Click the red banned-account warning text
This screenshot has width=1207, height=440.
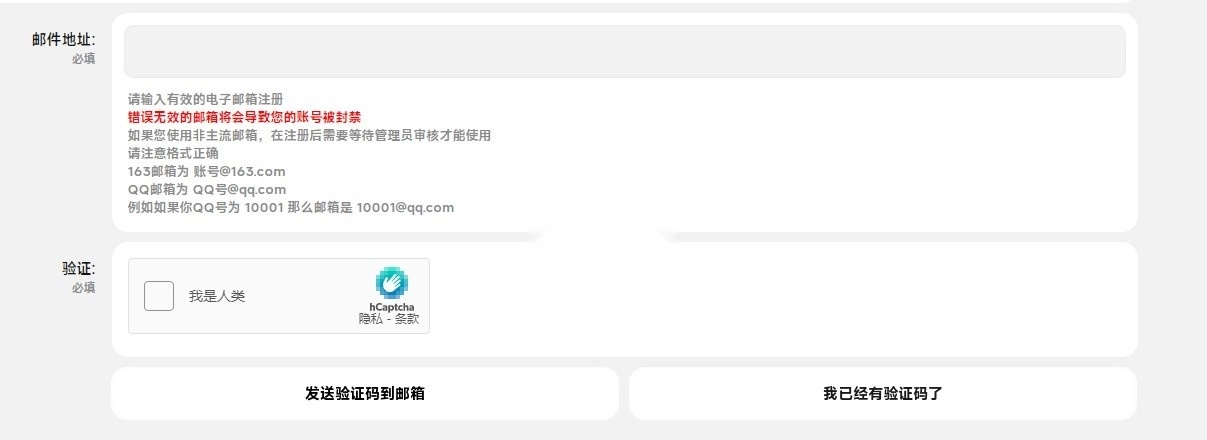click(245, 117)
